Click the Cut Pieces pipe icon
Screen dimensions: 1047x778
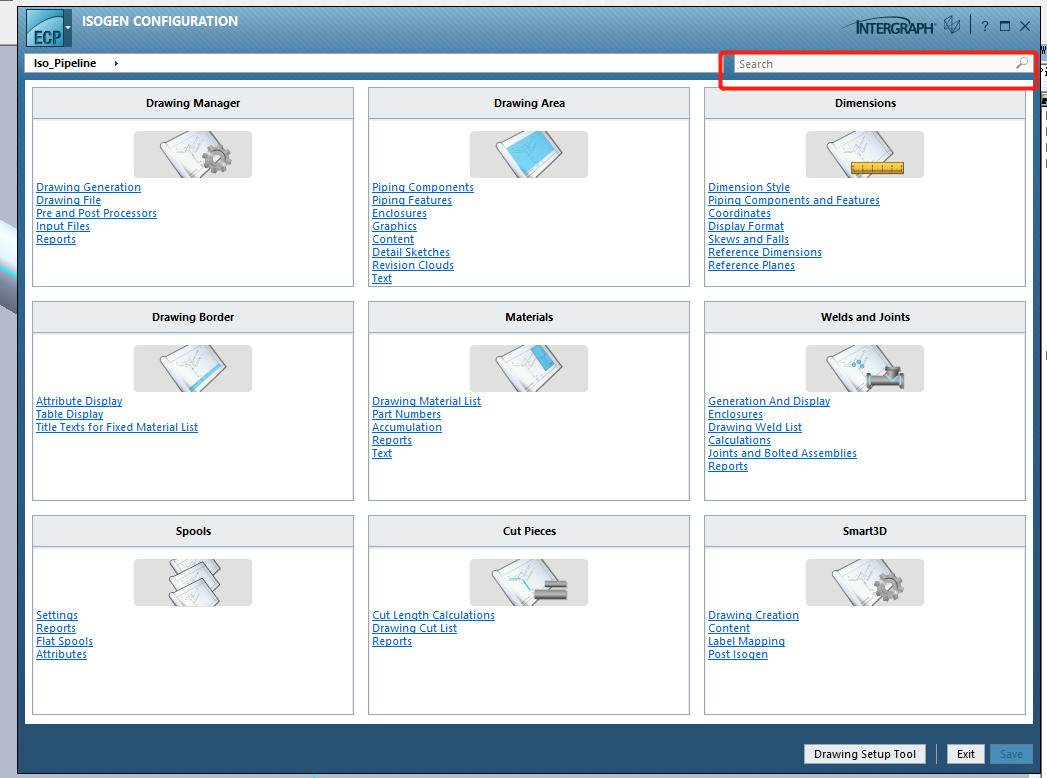(529, 582)
